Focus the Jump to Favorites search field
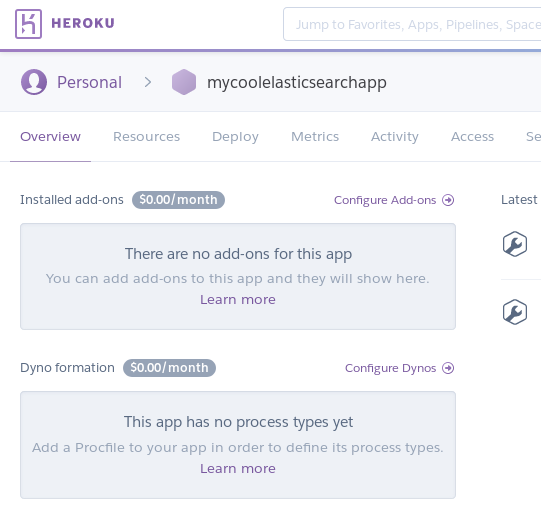The height and width of the screenshot is (517, 541). (412, 24)
